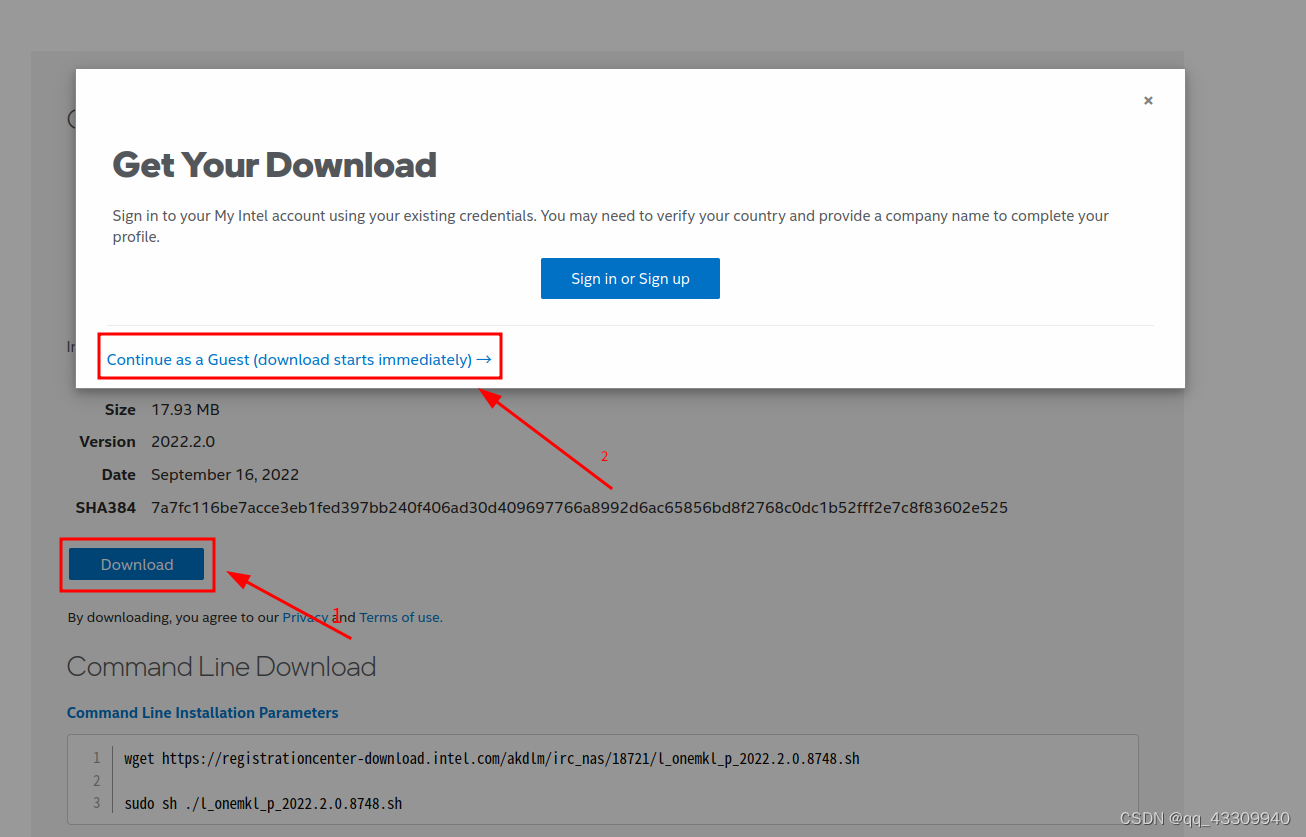
Task: Continue as a Guest download link
Action: pos(299,359)
